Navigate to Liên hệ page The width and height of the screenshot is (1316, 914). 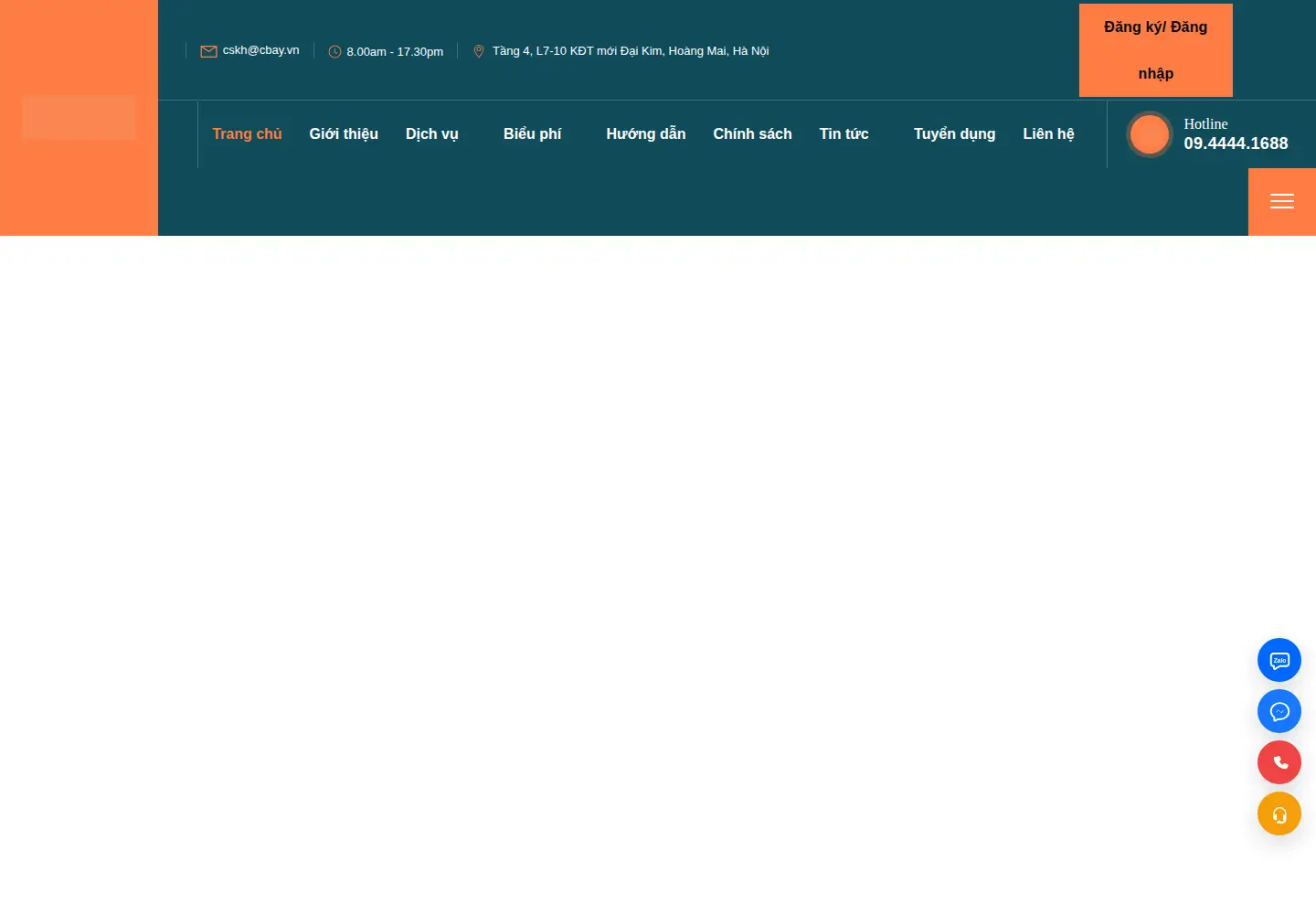[1049, 134]
